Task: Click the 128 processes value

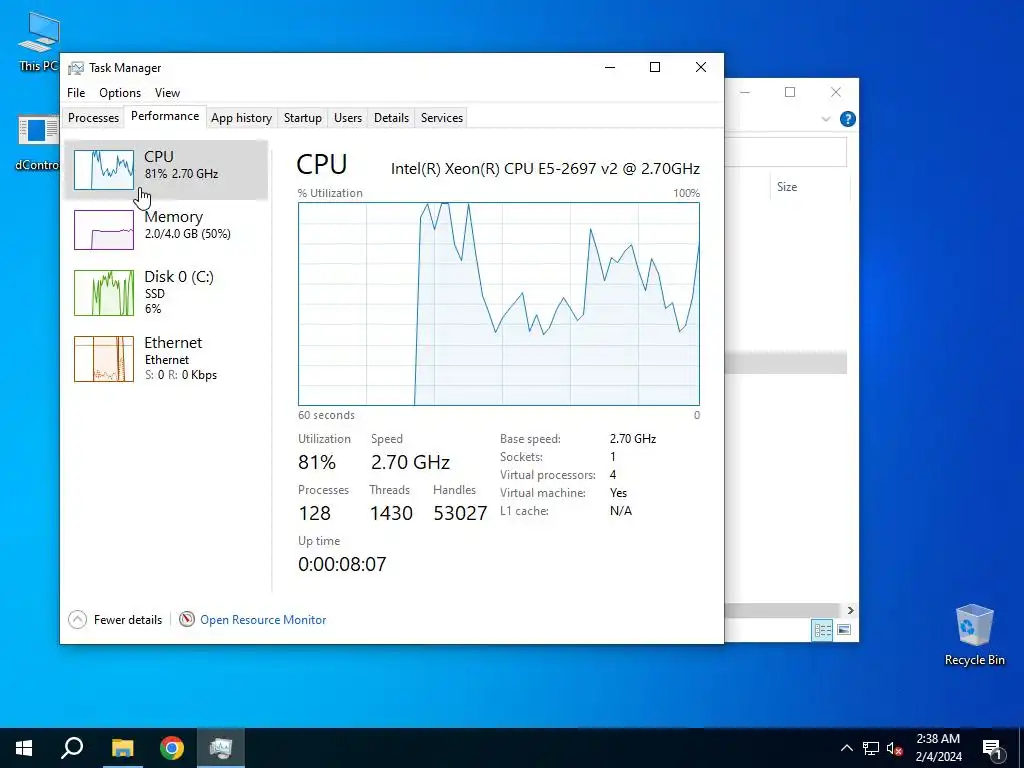Action: (x=314, y=513)
